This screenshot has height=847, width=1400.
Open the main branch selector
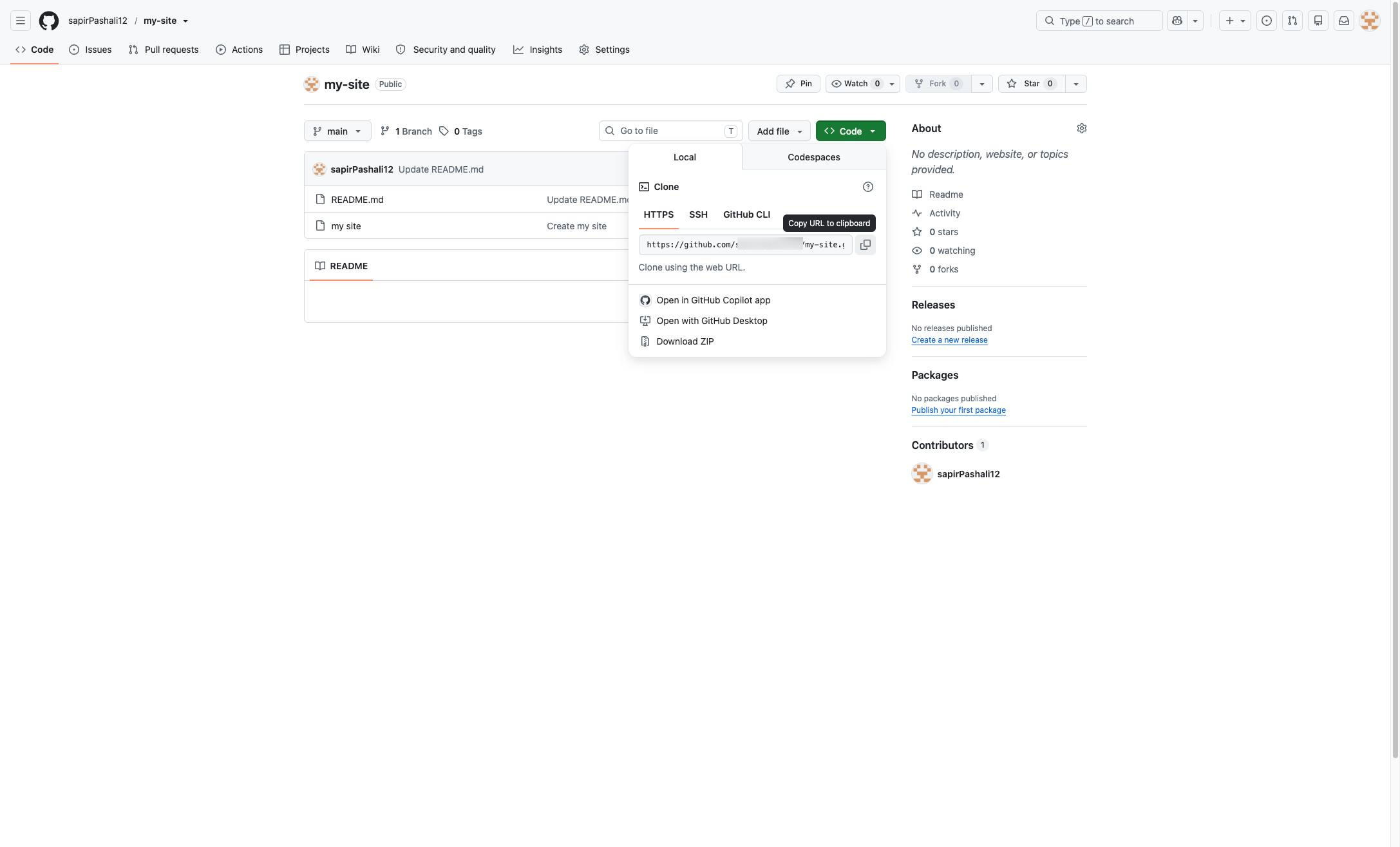pyautogui.click(x=337, y=131)
